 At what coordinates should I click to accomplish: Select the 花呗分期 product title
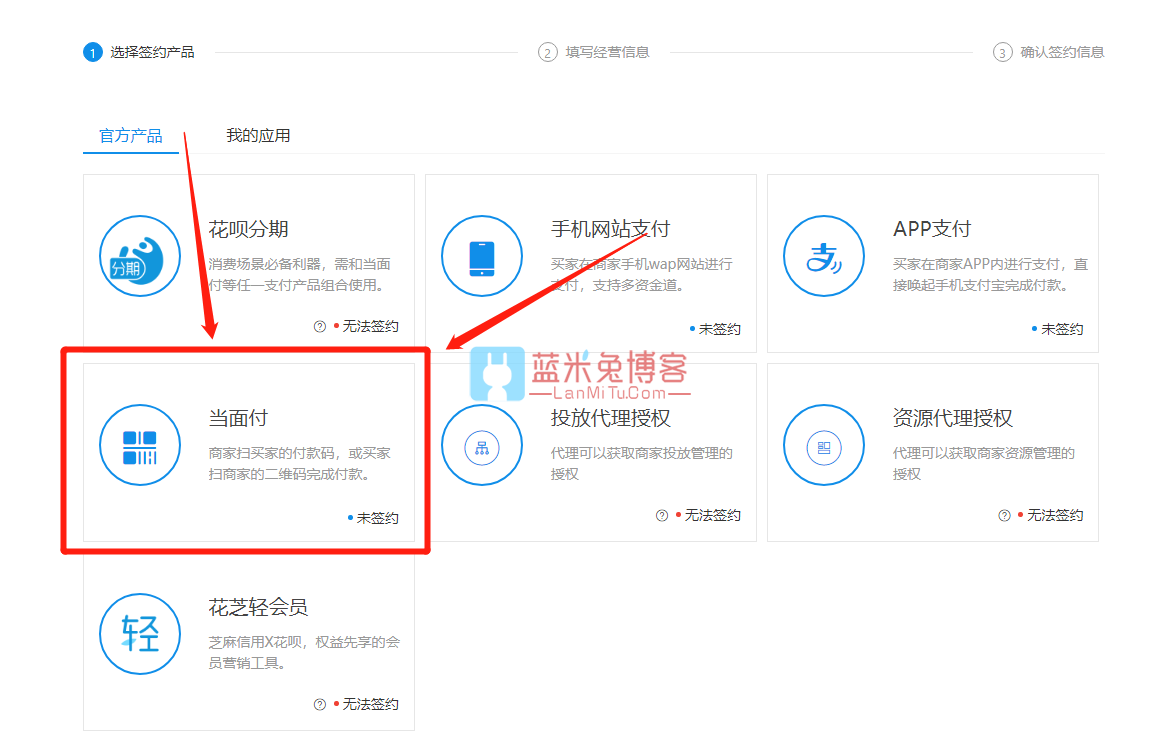(x=249, y=229)
